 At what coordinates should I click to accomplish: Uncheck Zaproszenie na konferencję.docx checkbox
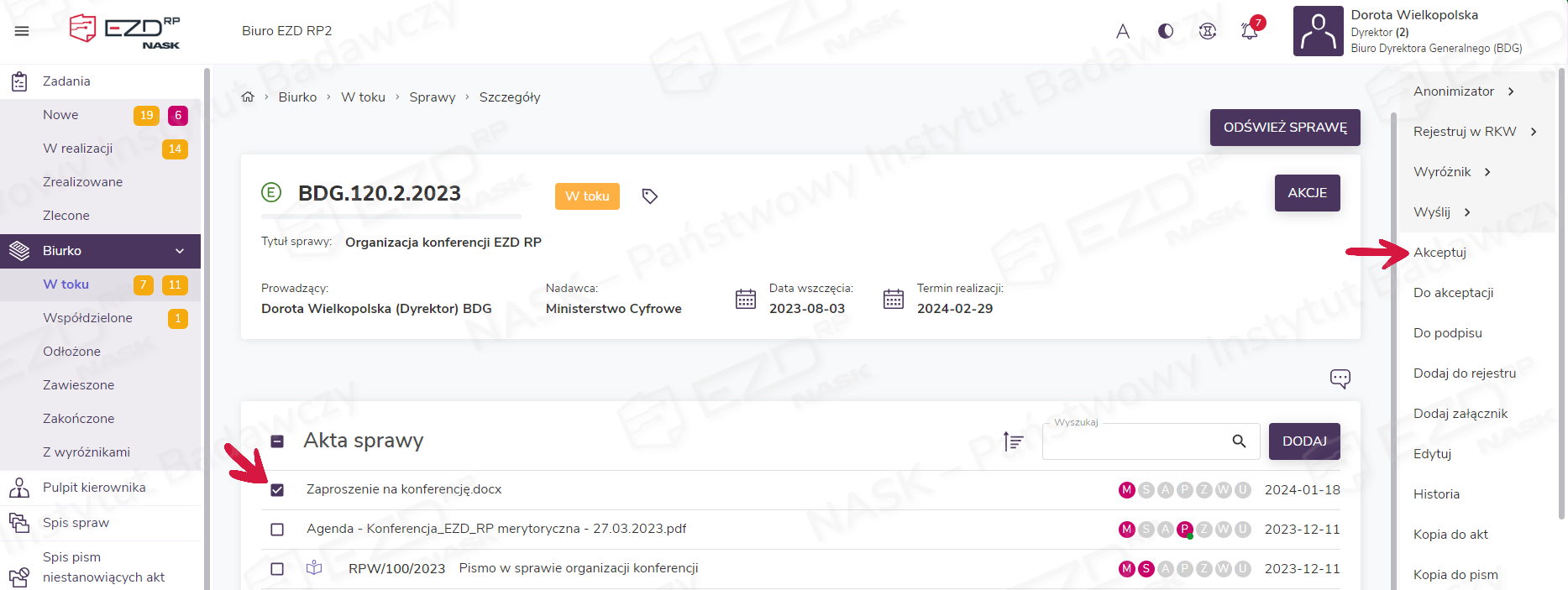pos(277,490)
